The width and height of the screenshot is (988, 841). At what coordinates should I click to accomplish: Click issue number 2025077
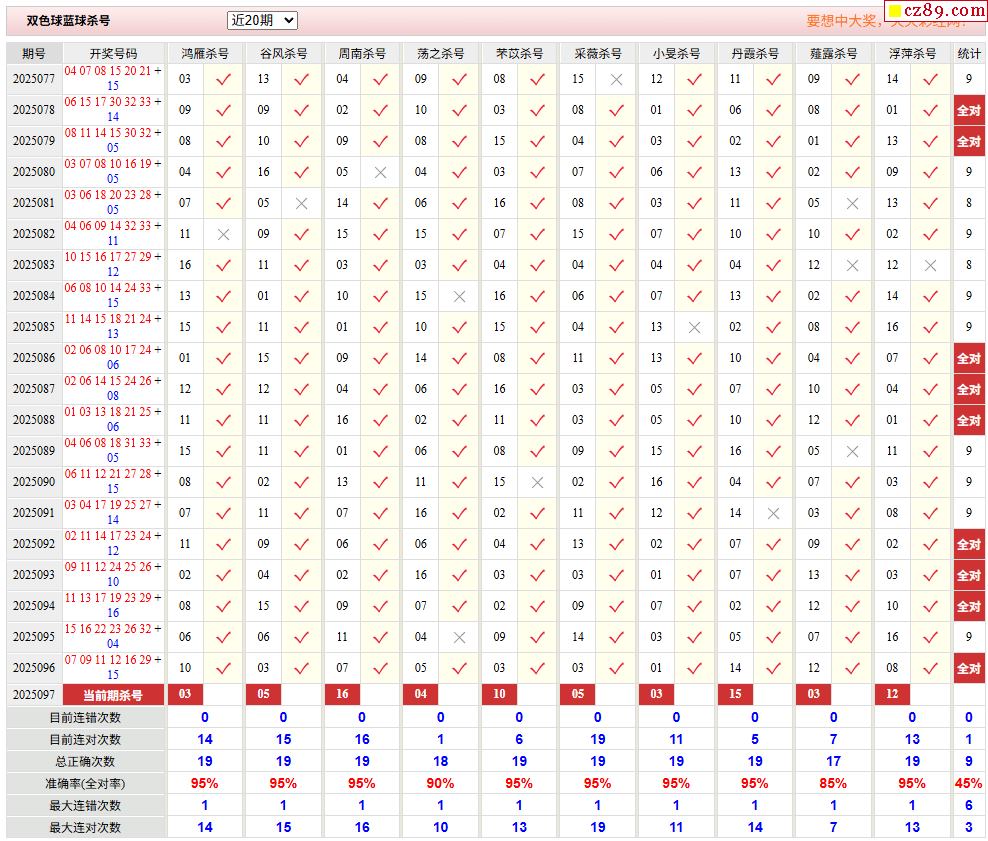[x=34, y=79]
